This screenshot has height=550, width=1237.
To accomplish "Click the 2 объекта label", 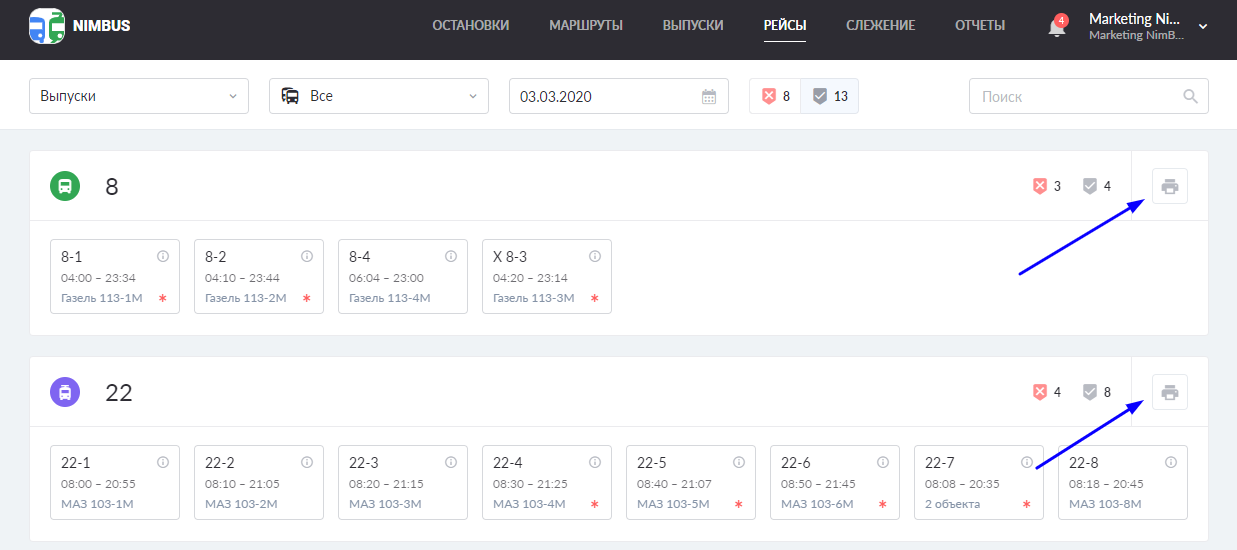I will (x=952, y=504).
